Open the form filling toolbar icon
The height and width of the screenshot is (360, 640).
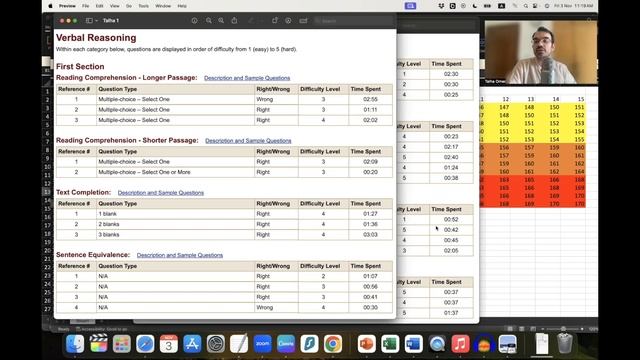[303, 20]
